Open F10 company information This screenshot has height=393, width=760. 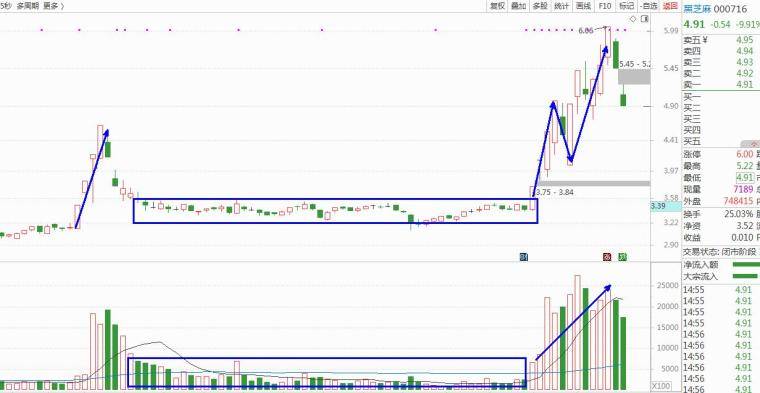605,6
